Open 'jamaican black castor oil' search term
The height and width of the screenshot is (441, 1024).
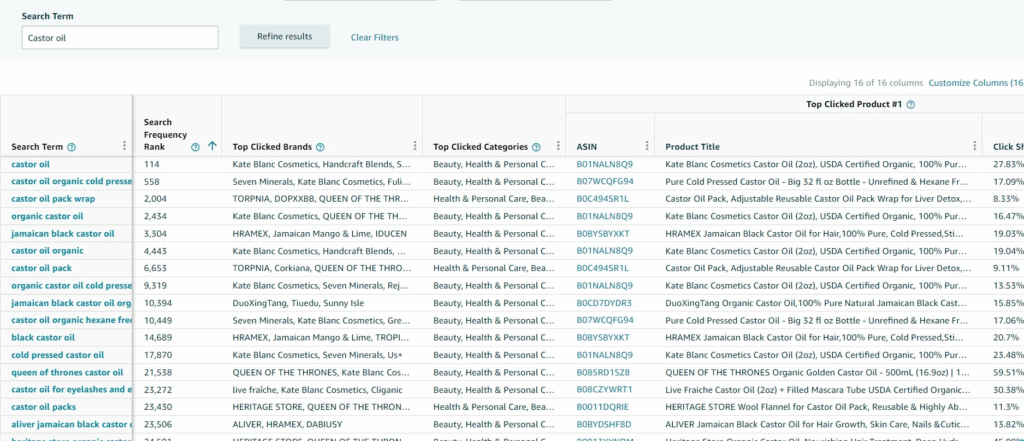pyautogui.click(x=63, y=233)
